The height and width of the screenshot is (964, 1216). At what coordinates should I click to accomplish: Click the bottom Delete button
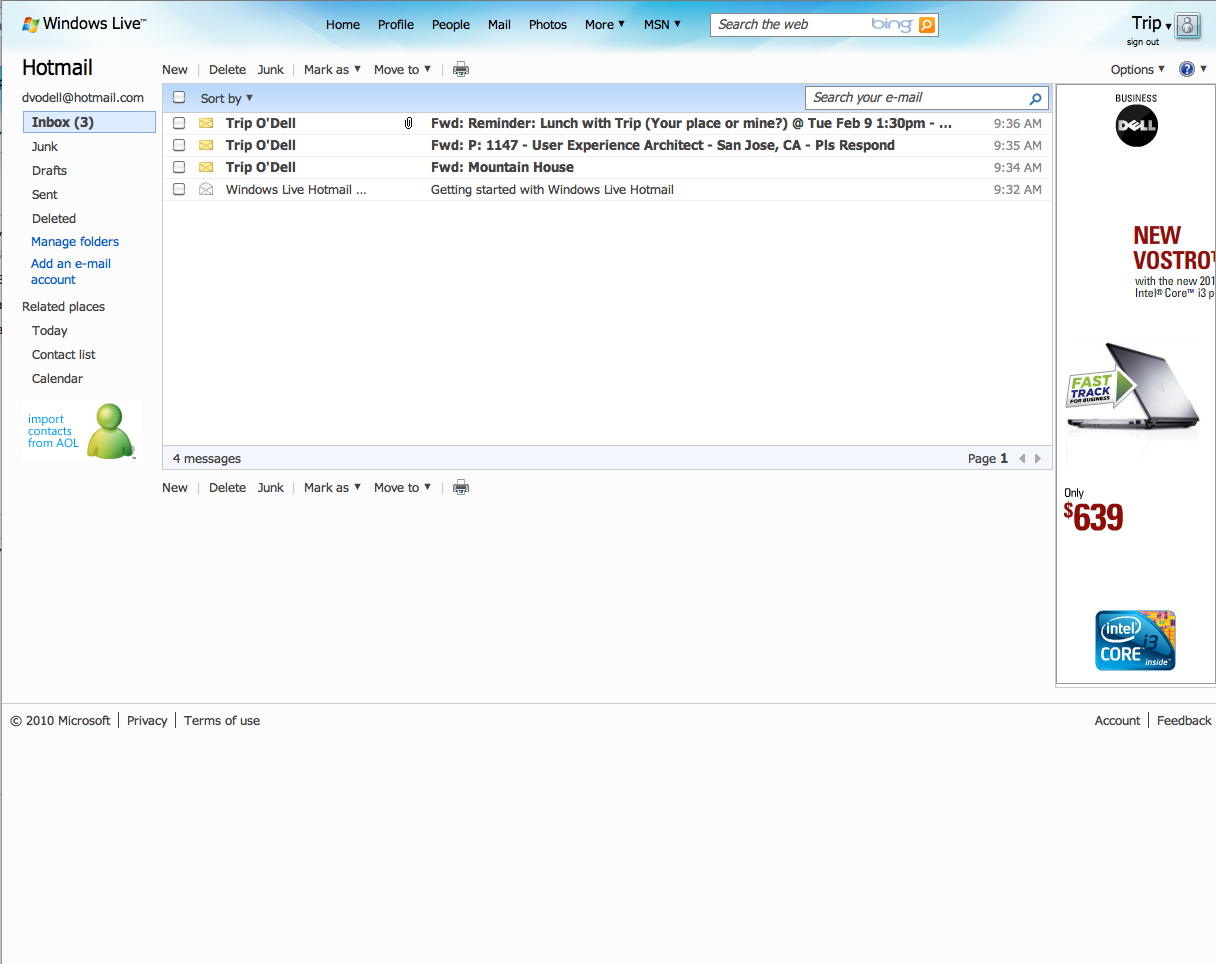(227, 487)
